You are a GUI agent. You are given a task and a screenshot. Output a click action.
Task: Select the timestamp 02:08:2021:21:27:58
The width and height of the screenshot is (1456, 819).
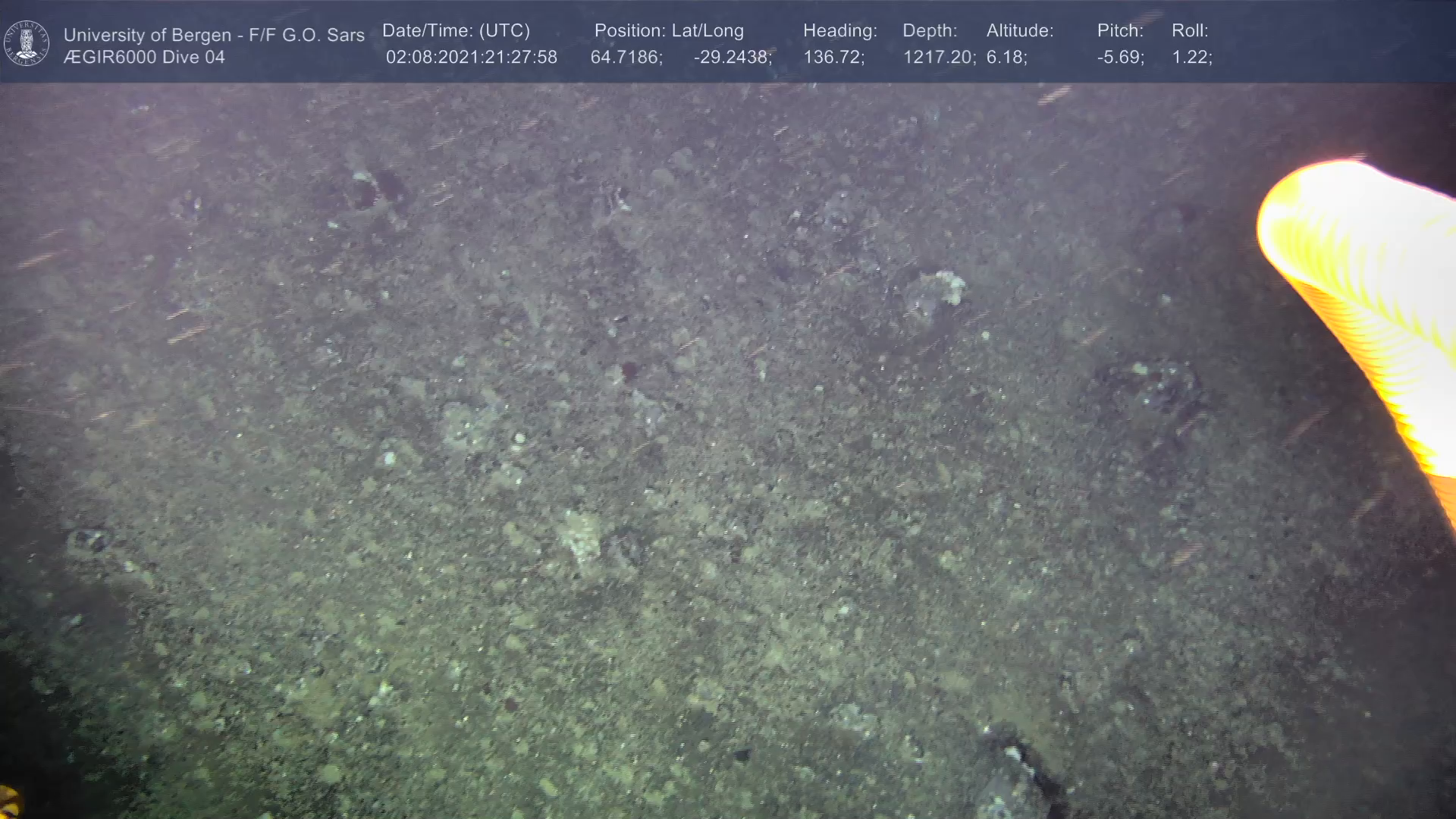coord(471,58)
